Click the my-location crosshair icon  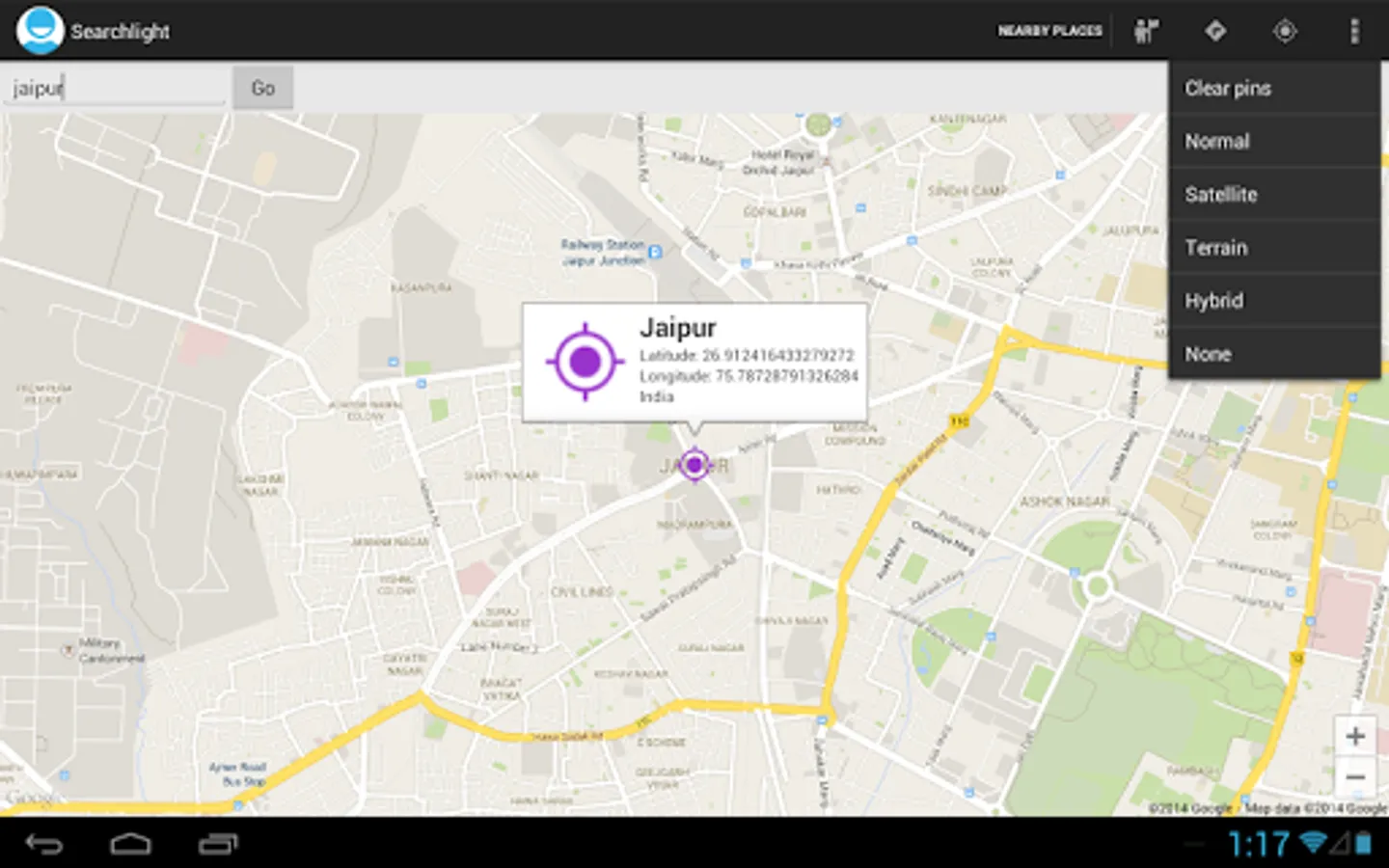pyautogui.click(x=1285, y=30)
